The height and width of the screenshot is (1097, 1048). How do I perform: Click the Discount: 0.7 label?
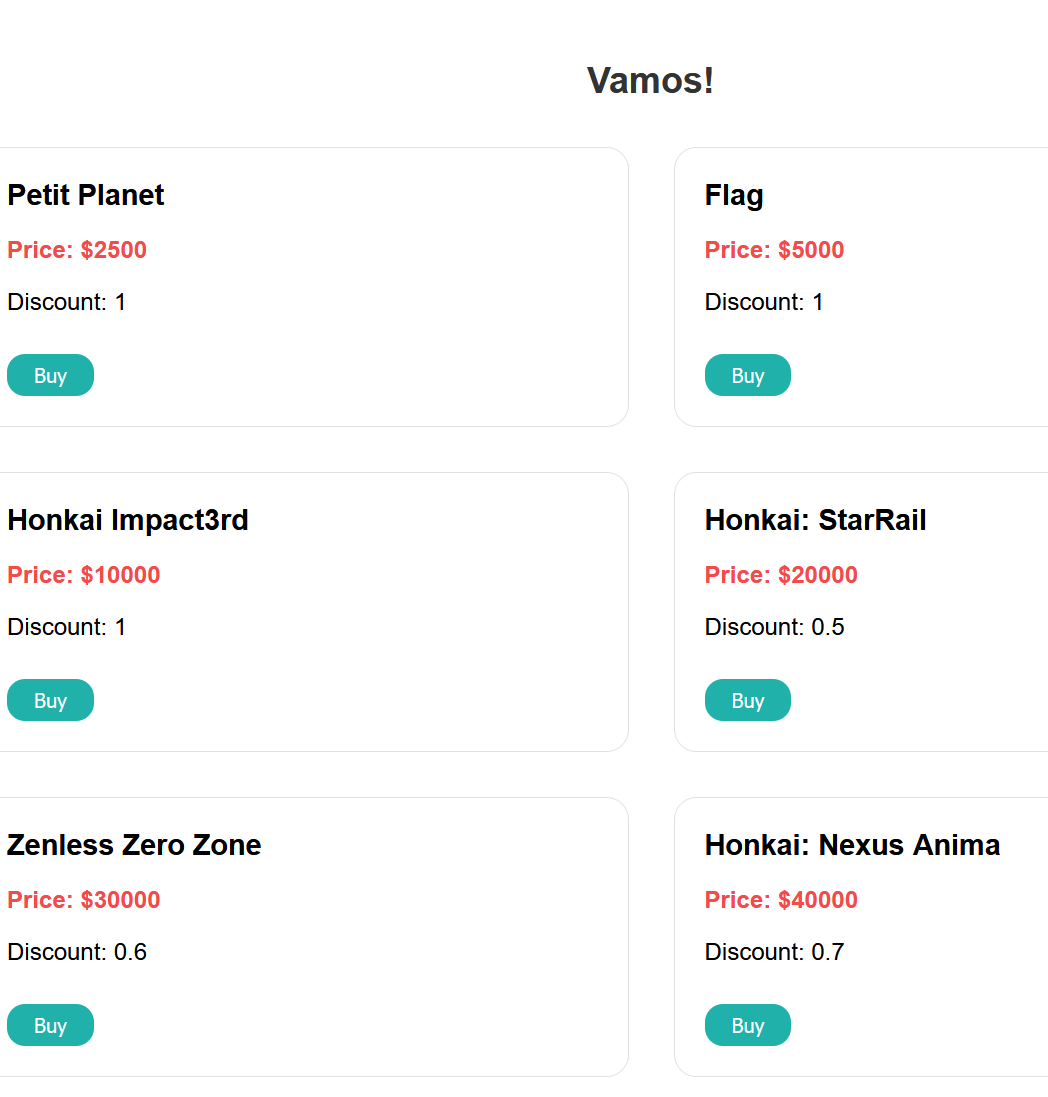[774, 952]
